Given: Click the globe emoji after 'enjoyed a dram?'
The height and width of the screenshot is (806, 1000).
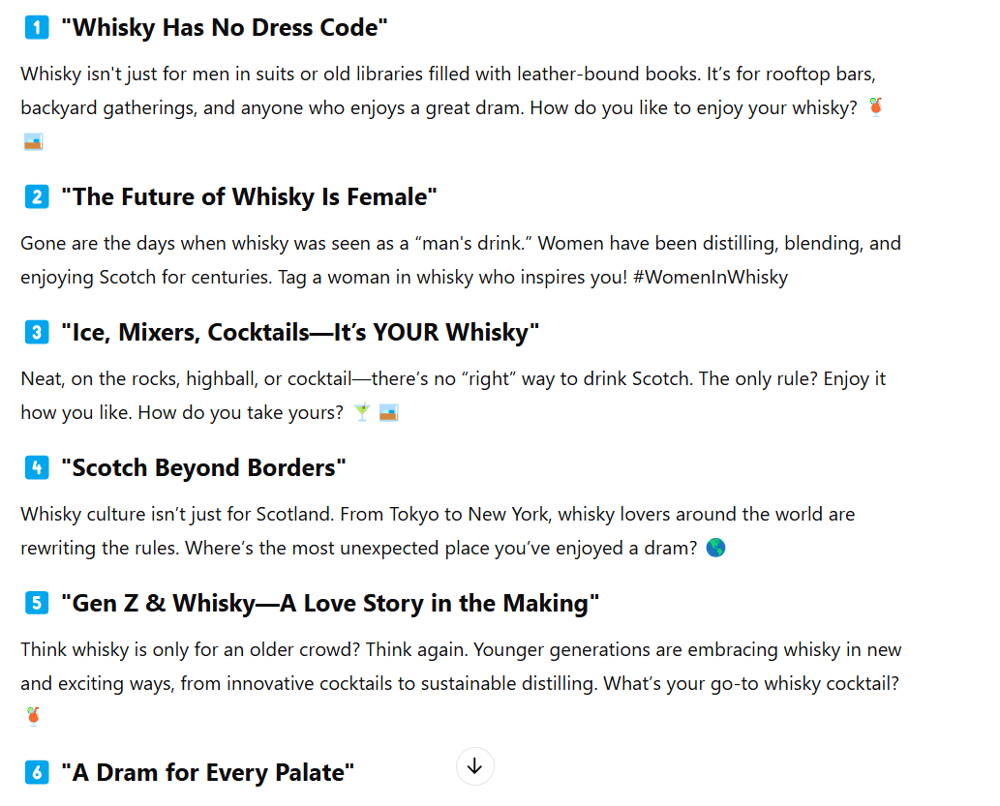Looking at the screenshot, I should (716, 548).
